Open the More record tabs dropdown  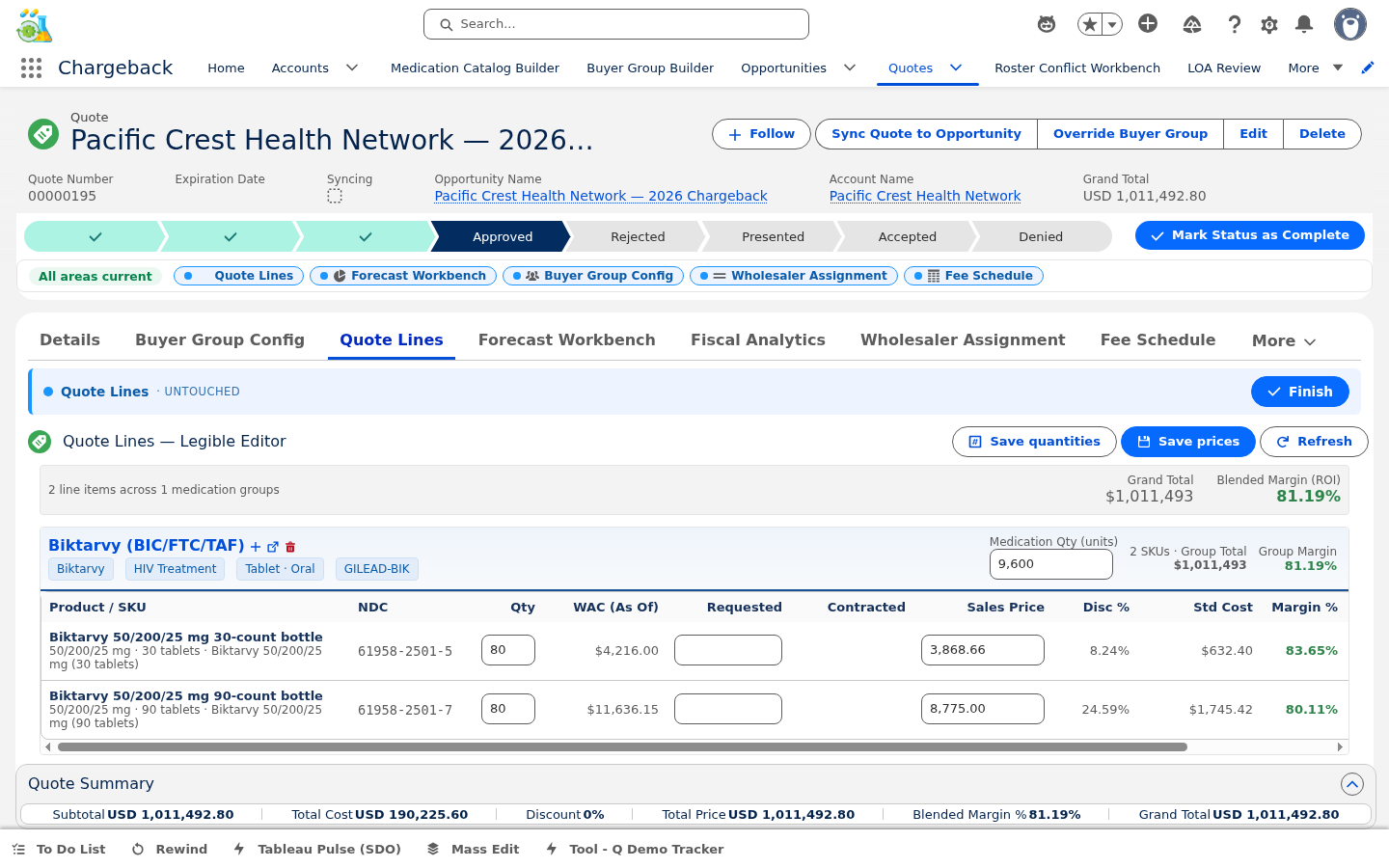(x=1284, y=340)
